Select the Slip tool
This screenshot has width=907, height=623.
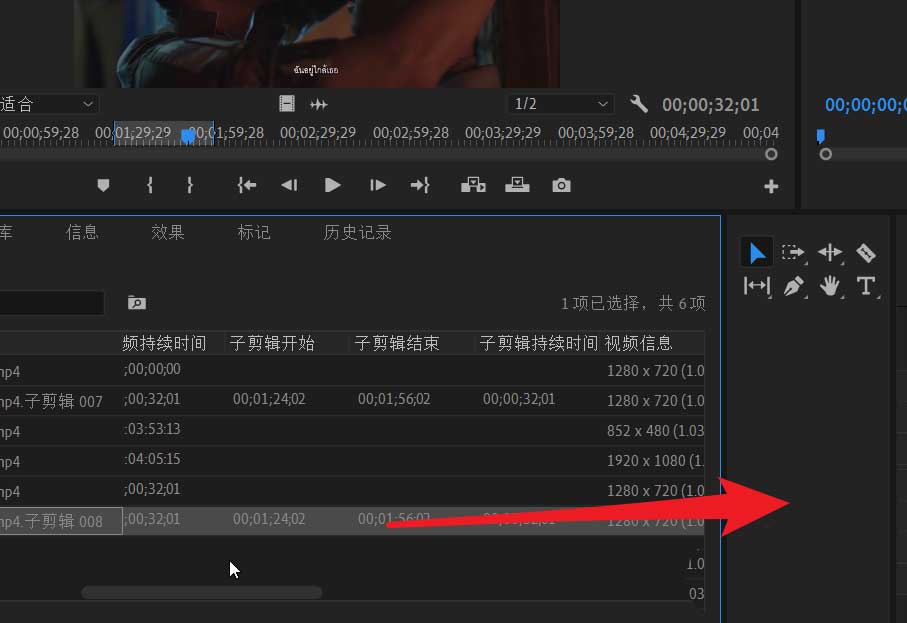point(757,286)
